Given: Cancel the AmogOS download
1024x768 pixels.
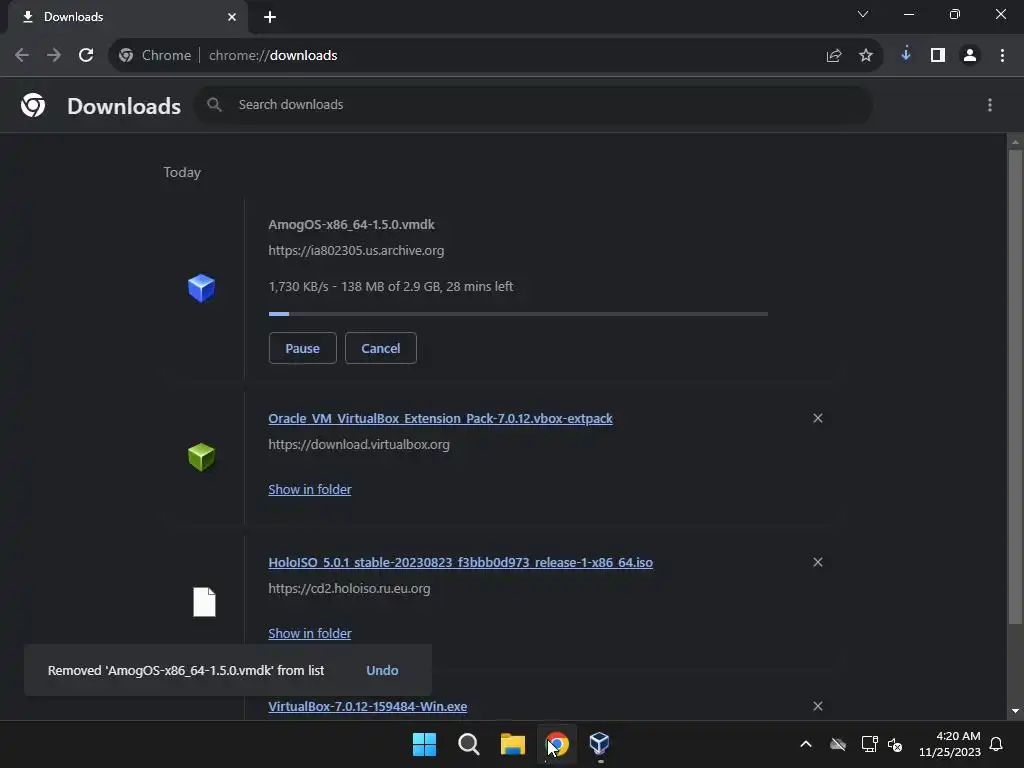Looking at the screenshot, I should [381, 348].
